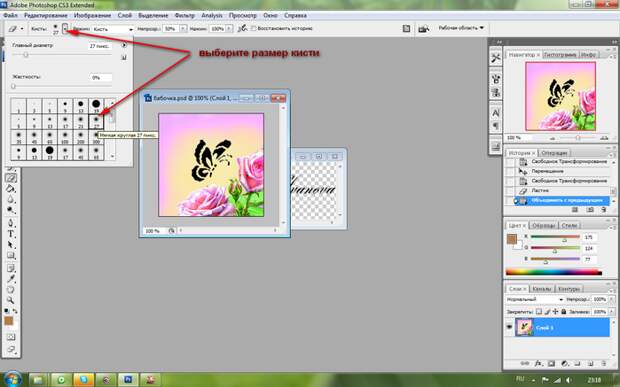Screen dimensions: 620x387
Task: Switch to the Каналы tab
Action: pyautogui.click(x=541, y=289)
